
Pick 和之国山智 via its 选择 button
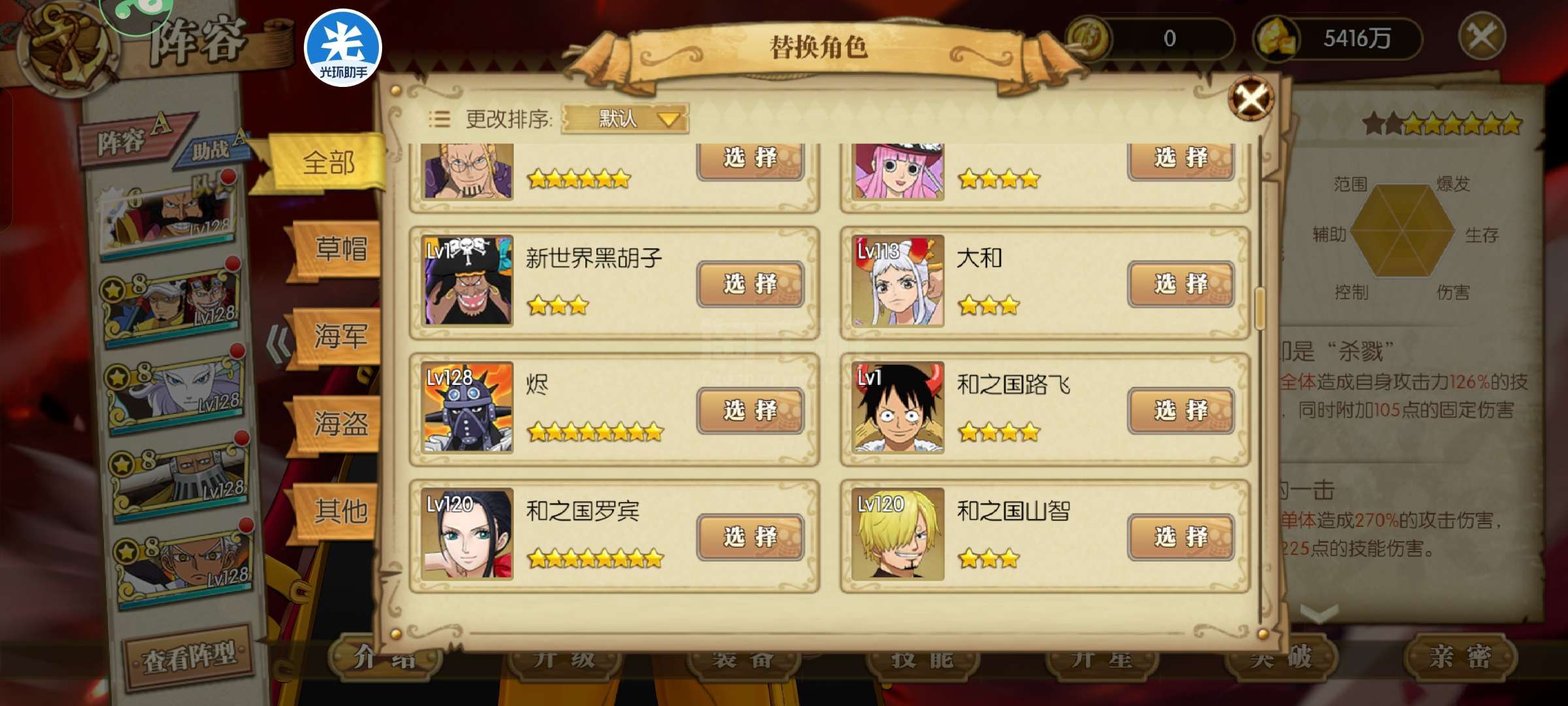(1181, 537)
